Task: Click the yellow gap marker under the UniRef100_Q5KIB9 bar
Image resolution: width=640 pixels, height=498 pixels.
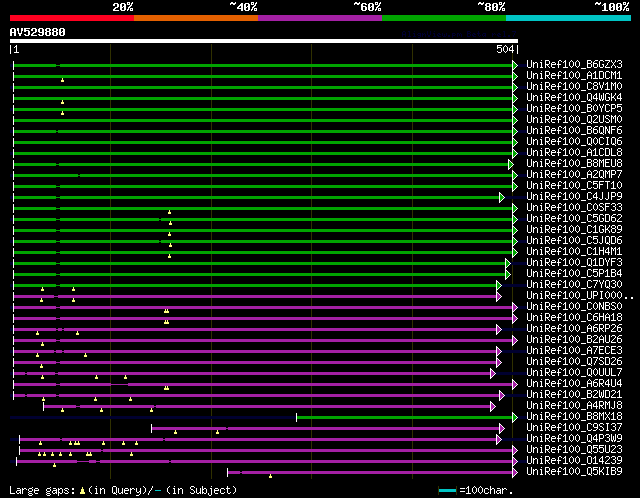Action: coord(271,476)
